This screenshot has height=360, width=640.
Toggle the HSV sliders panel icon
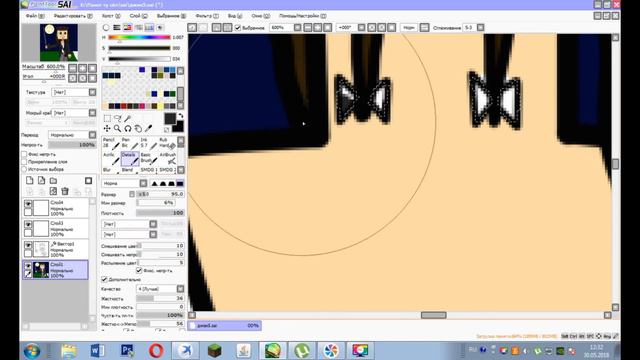(x=128, y=28)
